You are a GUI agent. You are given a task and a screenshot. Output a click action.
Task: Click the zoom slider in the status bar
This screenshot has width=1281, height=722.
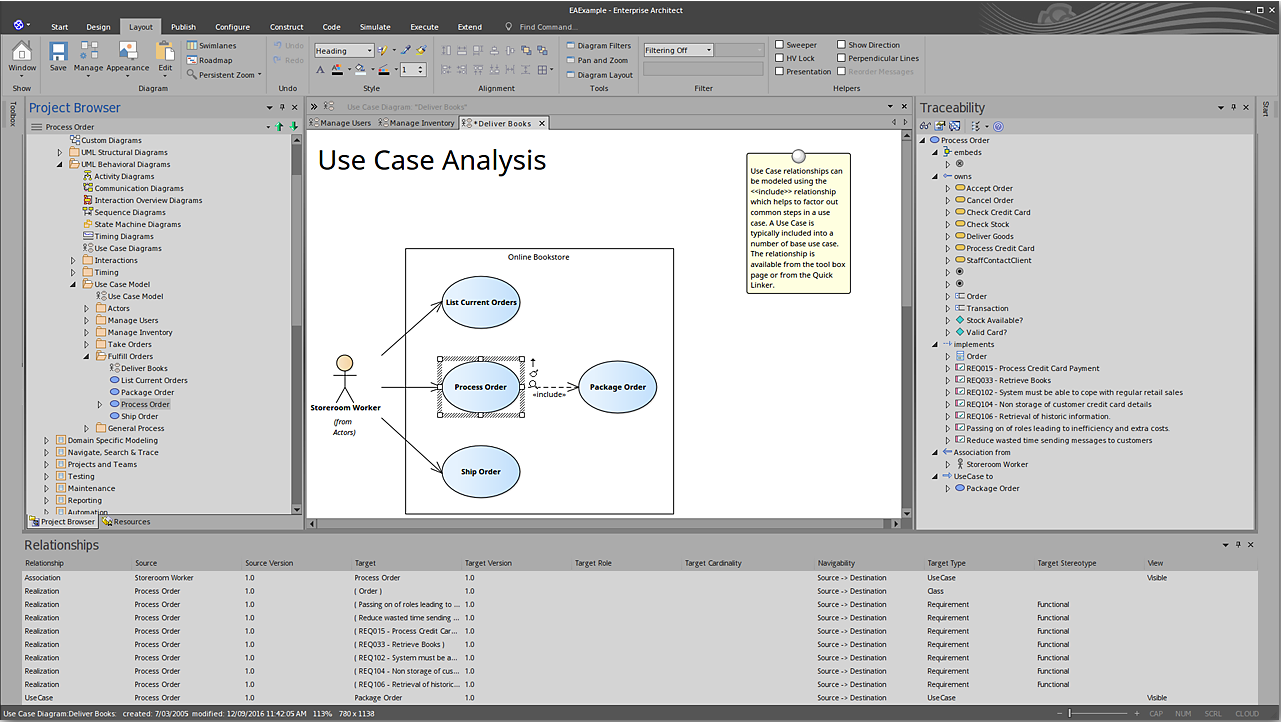click(x=1100, y=713)
